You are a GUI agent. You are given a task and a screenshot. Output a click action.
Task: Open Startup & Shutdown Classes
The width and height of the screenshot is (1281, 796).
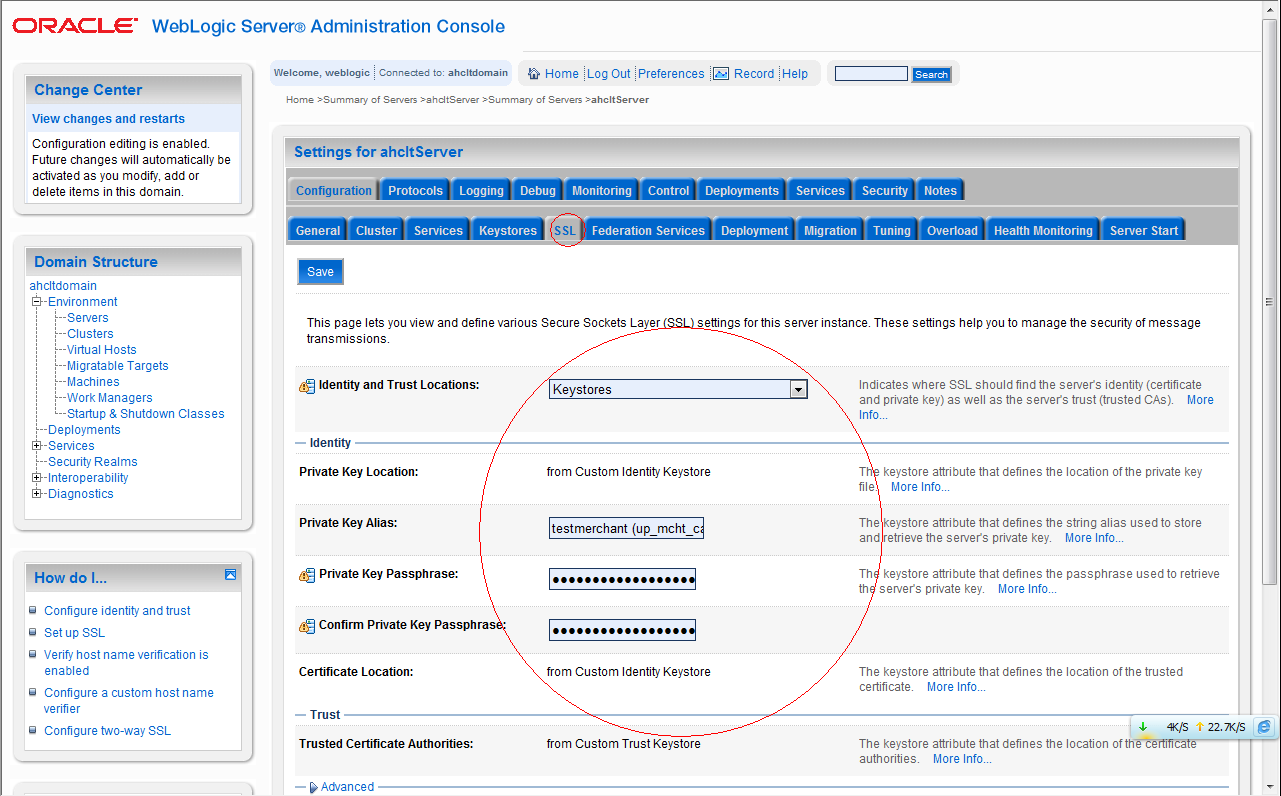coord(146,414)
